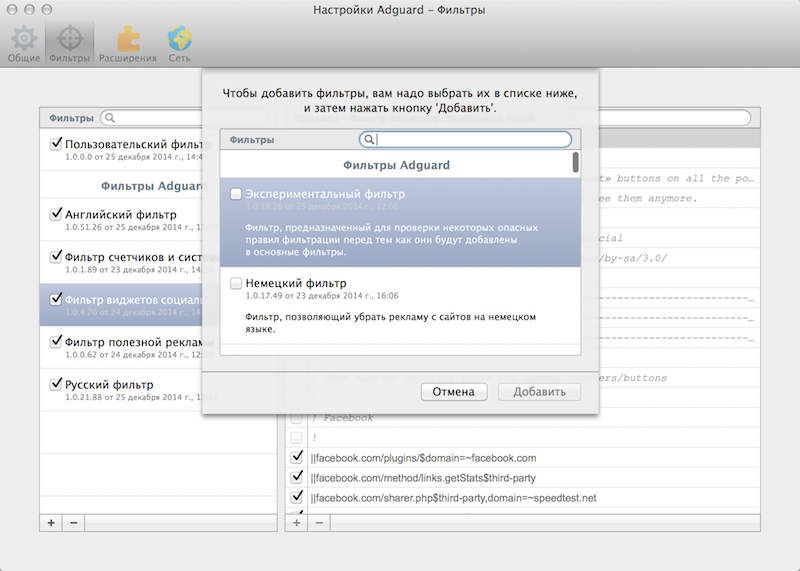
Task: Toggle Фильтр виджетов социальных checkbox
Action: pyautogui.click(x=56, y=300)
